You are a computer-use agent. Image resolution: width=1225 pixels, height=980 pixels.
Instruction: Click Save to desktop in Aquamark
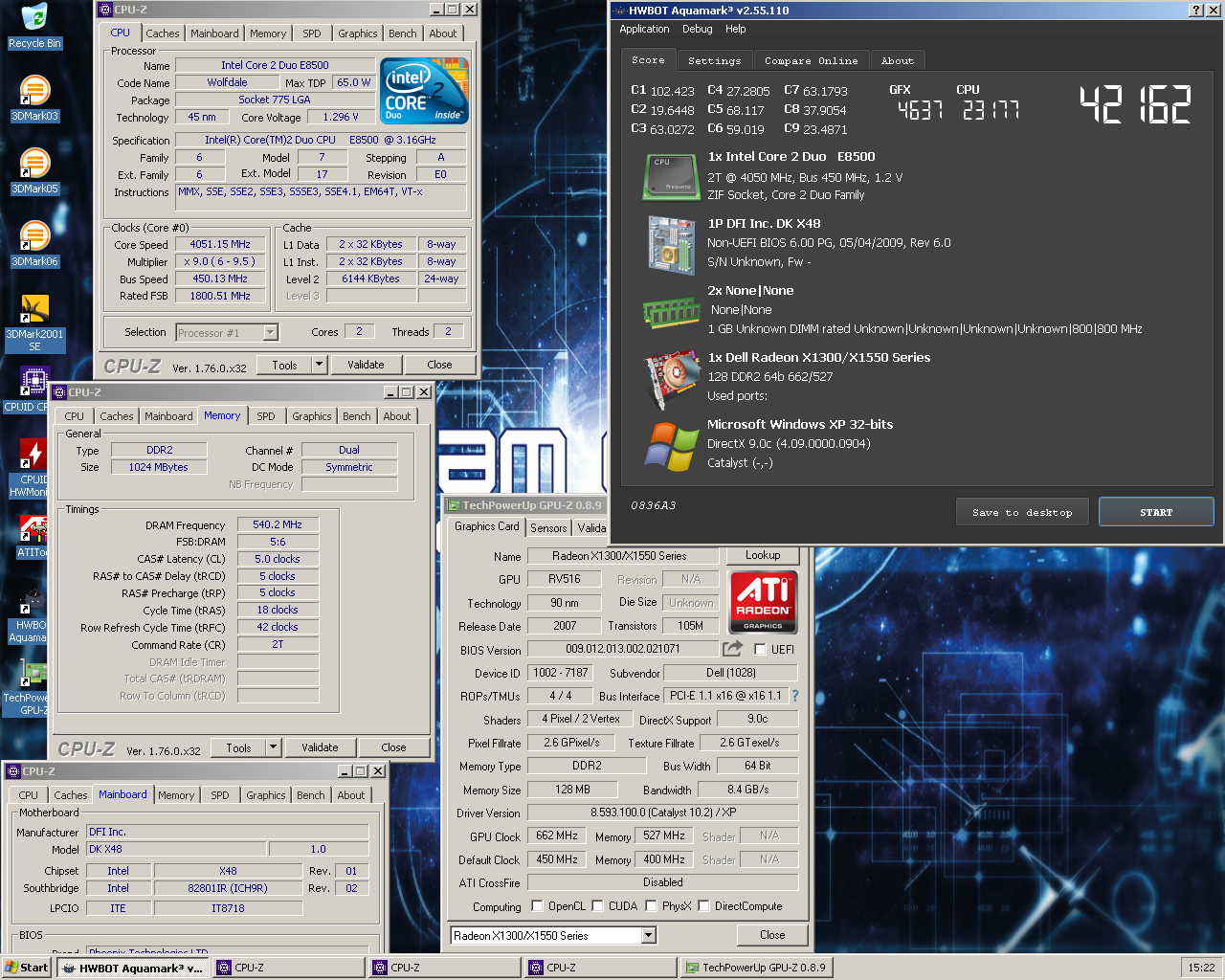point(1022,512)
